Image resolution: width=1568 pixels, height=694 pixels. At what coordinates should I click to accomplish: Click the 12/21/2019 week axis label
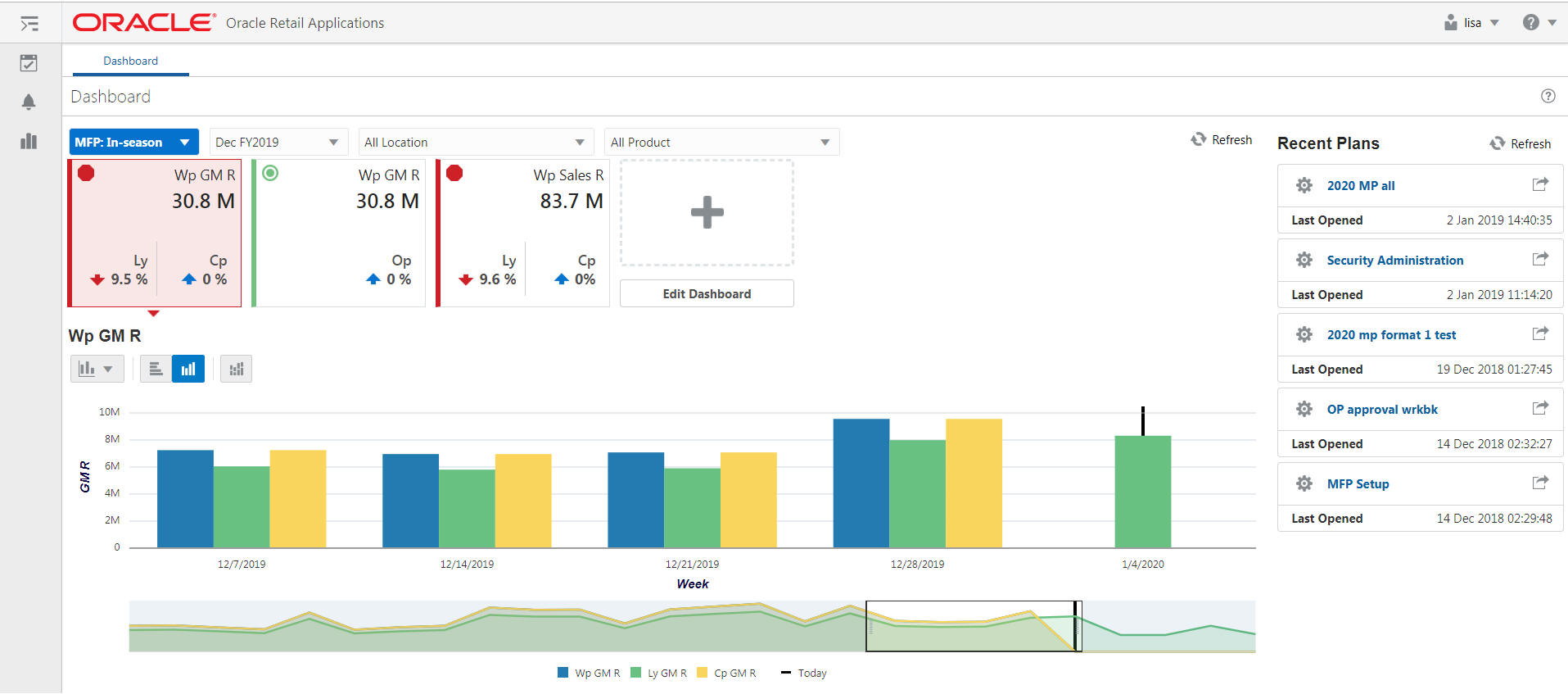[692, 564]
